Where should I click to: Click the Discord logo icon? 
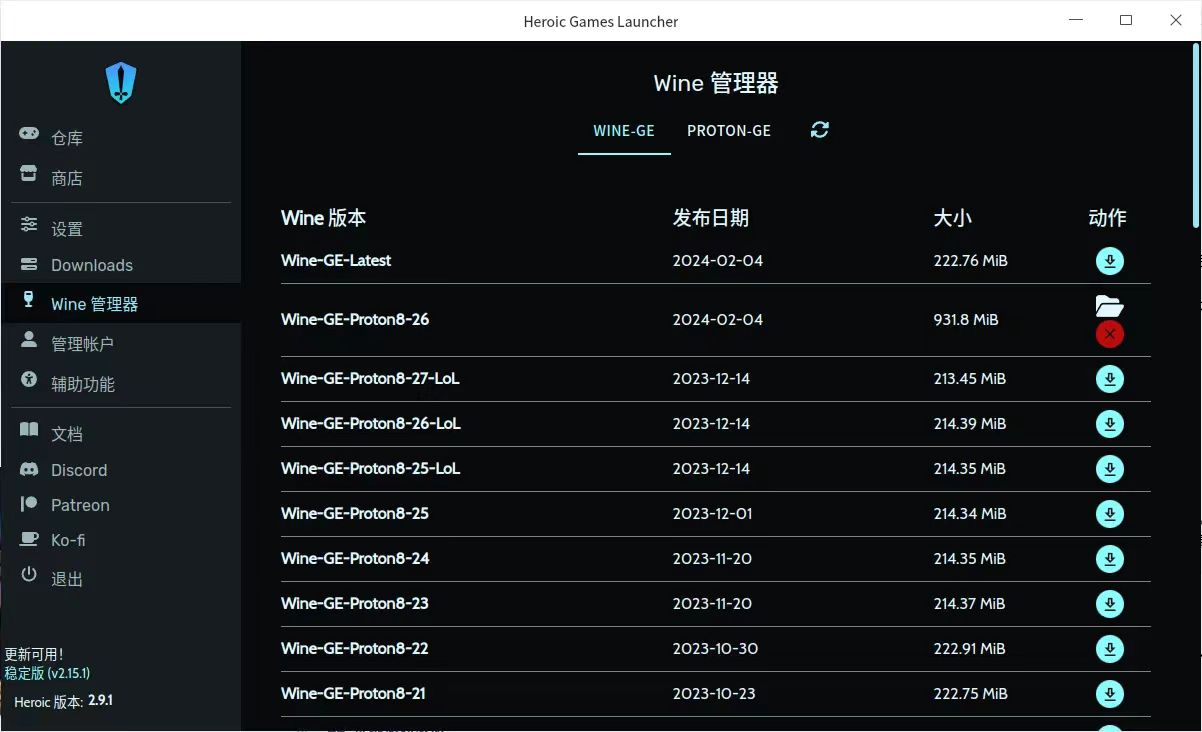29,469
